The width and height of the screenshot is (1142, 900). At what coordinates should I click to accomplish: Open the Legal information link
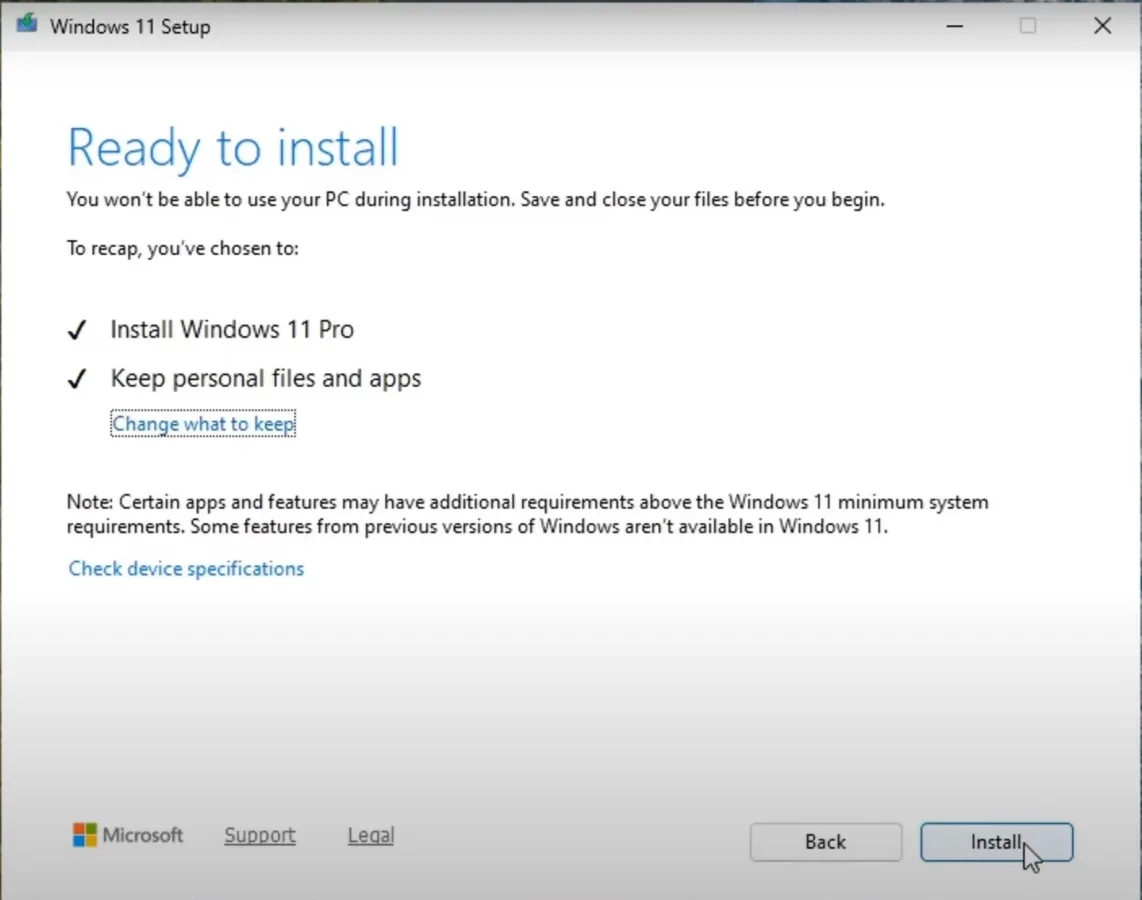point(369,835)
